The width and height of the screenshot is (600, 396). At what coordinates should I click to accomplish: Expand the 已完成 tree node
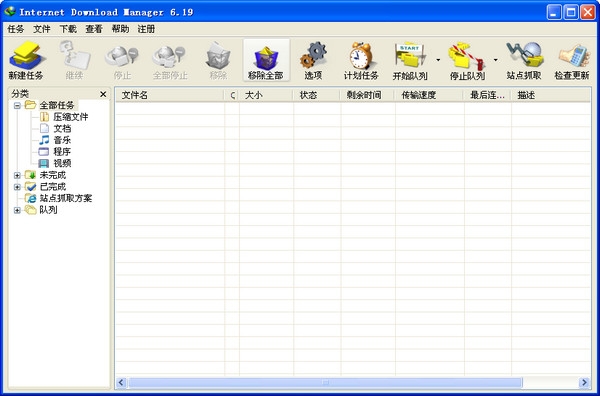(x=17, y=187)
